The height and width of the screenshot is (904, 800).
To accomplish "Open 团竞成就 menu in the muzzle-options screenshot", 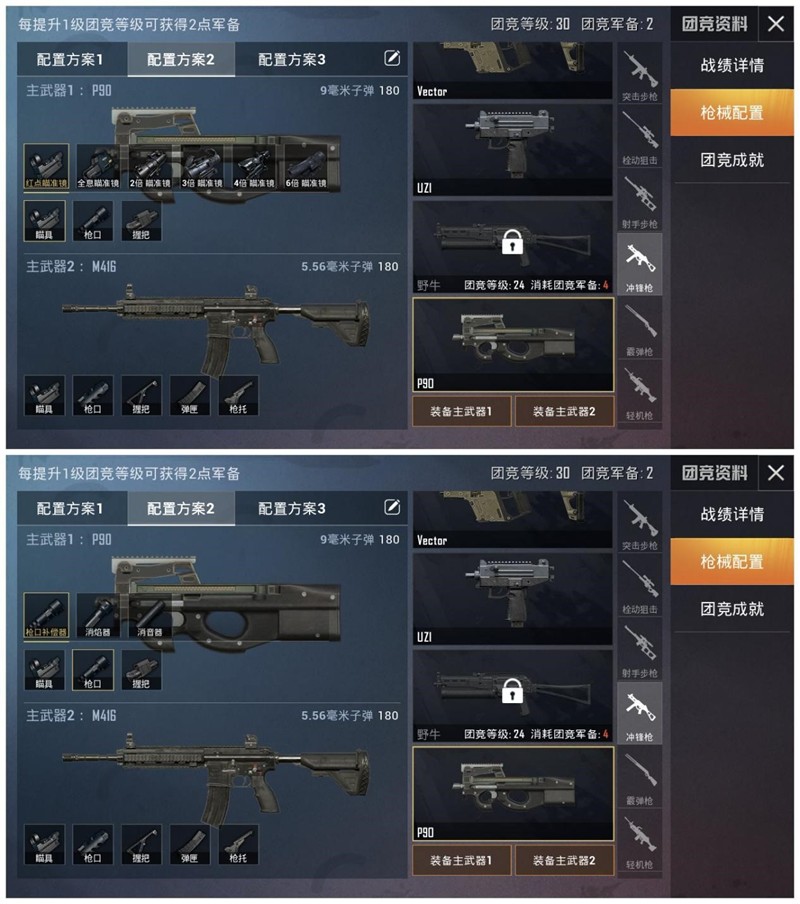I will [732, 609].
